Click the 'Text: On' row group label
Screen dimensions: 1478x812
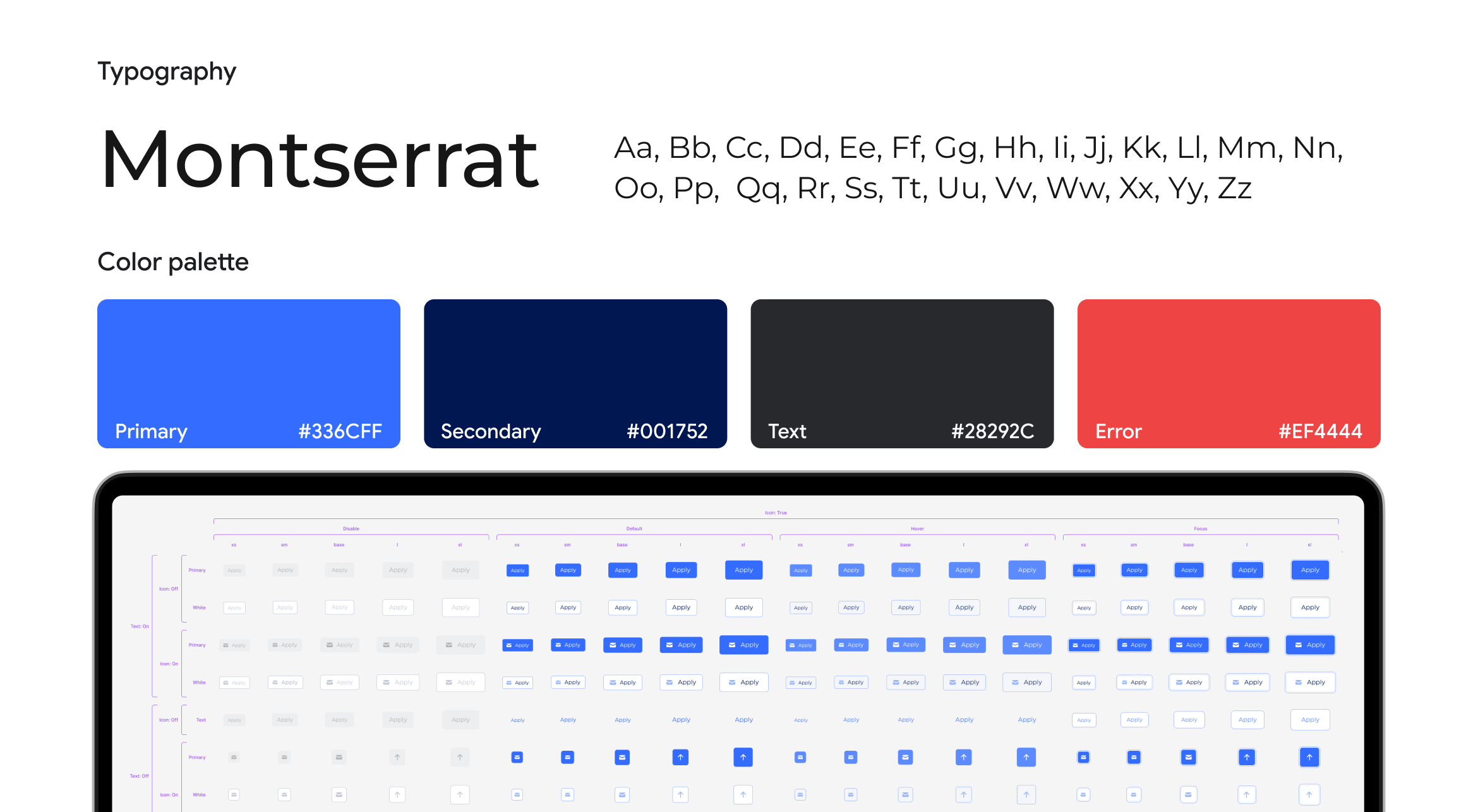[x=140, y=626]
